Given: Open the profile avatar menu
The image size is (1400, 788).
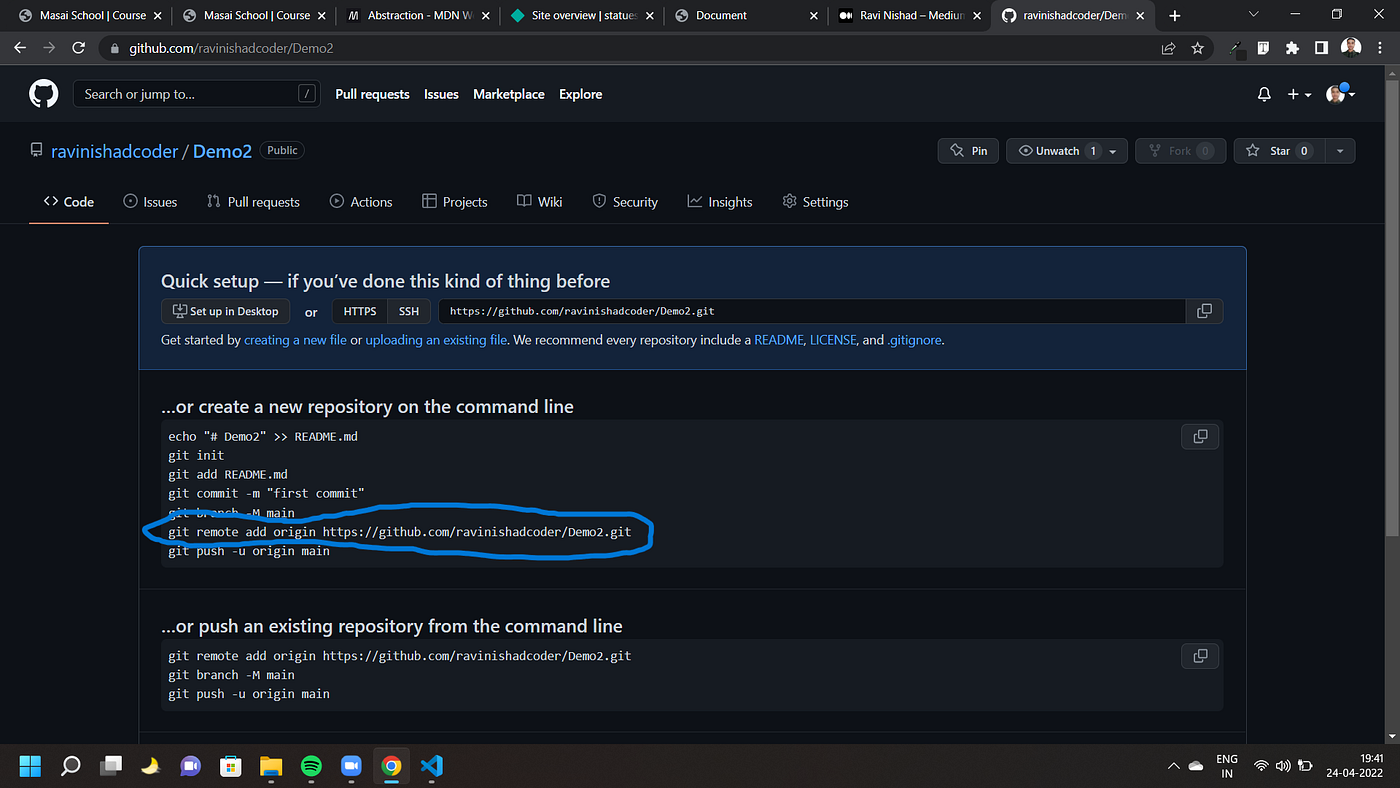Looking at the screenshot, I should tap(1340, 94).
